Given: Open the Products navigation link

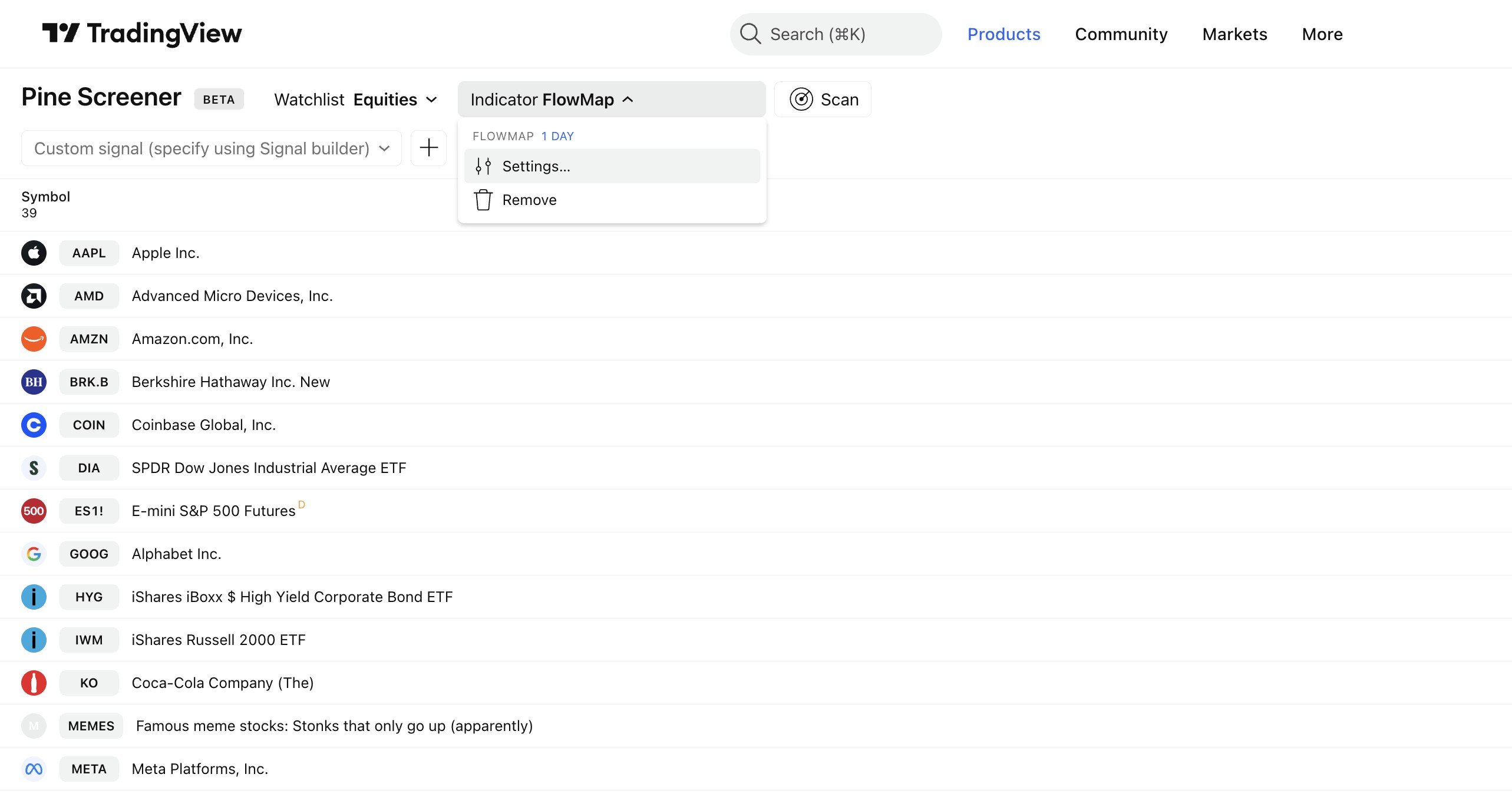Looking at the screenshot, I should click(1003, 34).
